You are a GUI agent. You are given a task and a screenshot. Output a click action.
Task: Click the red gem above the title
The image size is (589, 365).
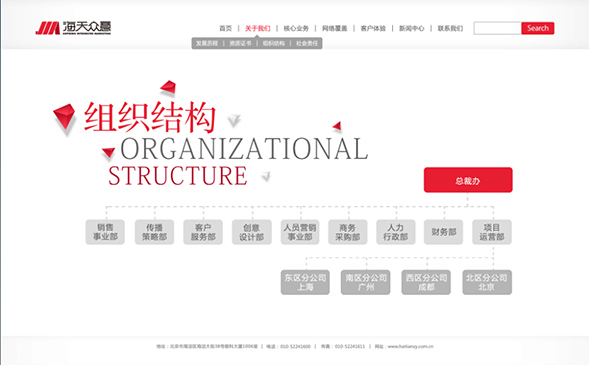pyautogui.click(x=168, y=87)
